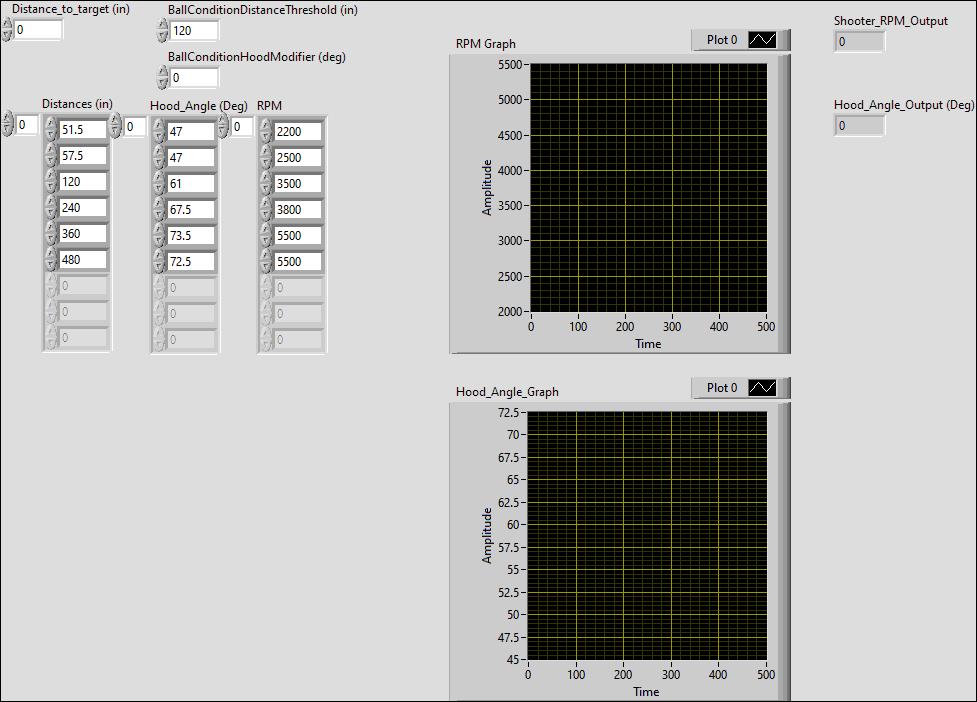Decrement the last Distances element 480
The height and width of the screenshot is (702, 977).
click(49, 266)
